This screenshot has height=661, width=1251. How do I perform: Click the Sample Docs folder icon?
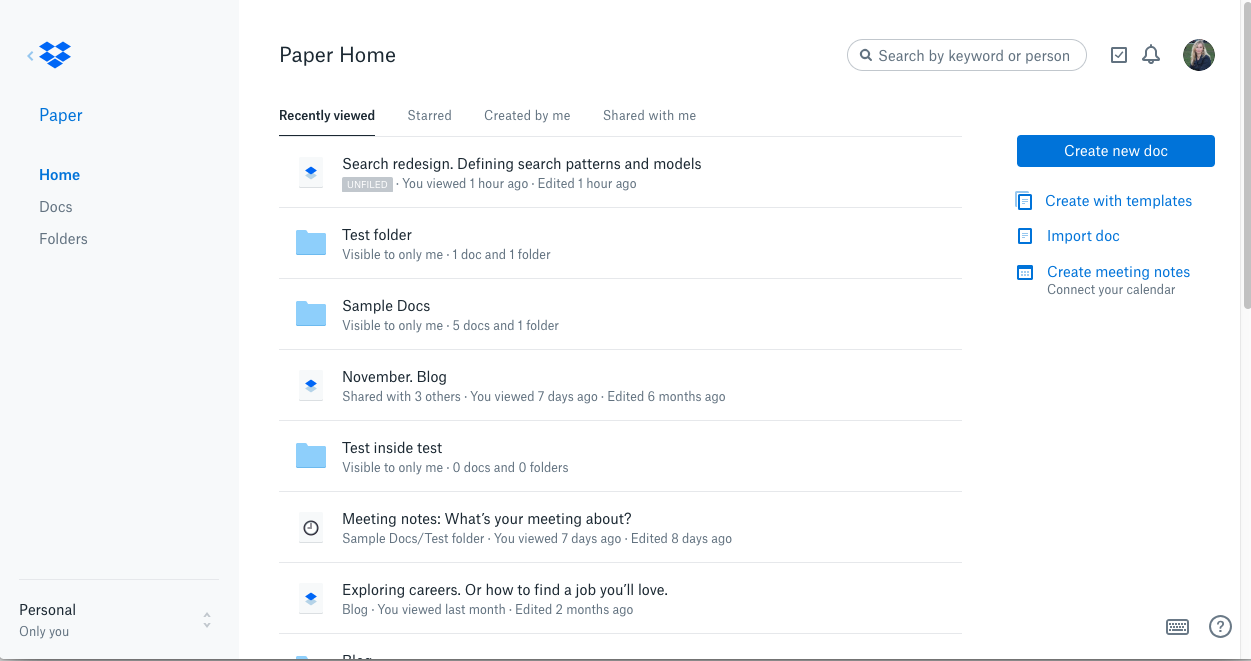tap(311, 314)
